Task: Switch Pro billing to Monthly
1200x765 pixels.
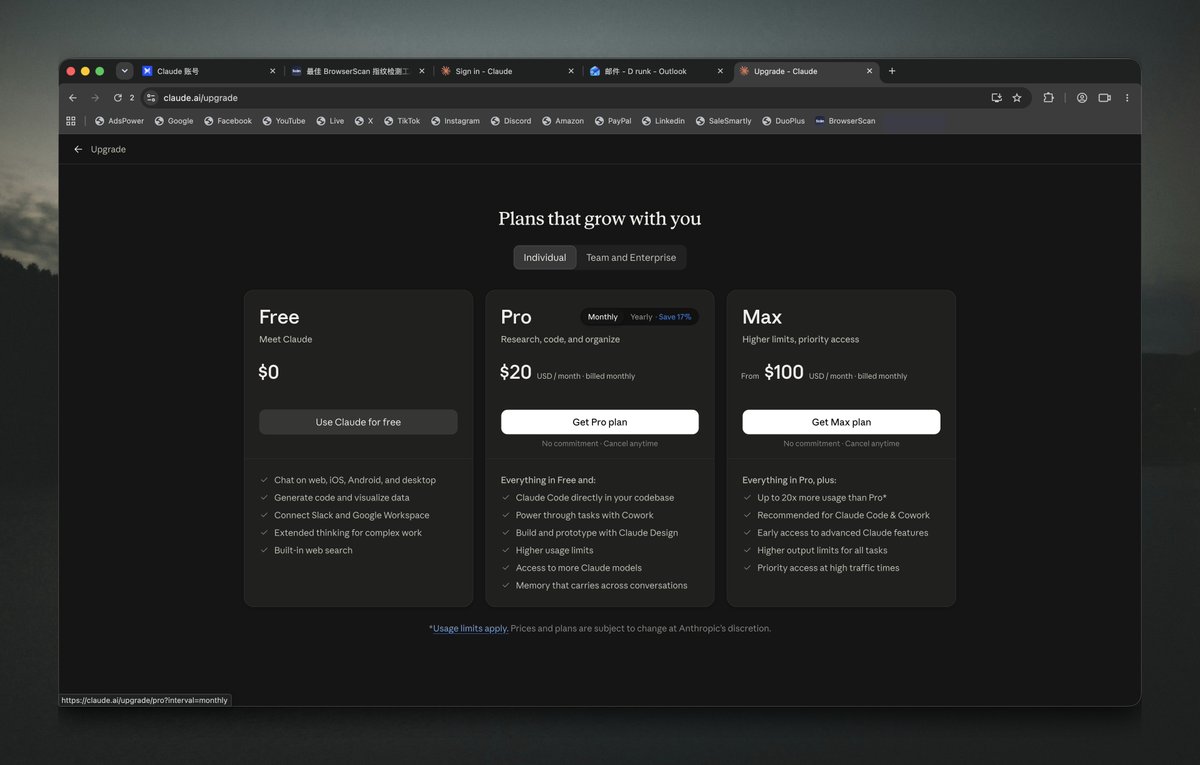Action: click(x=603, y=317)
